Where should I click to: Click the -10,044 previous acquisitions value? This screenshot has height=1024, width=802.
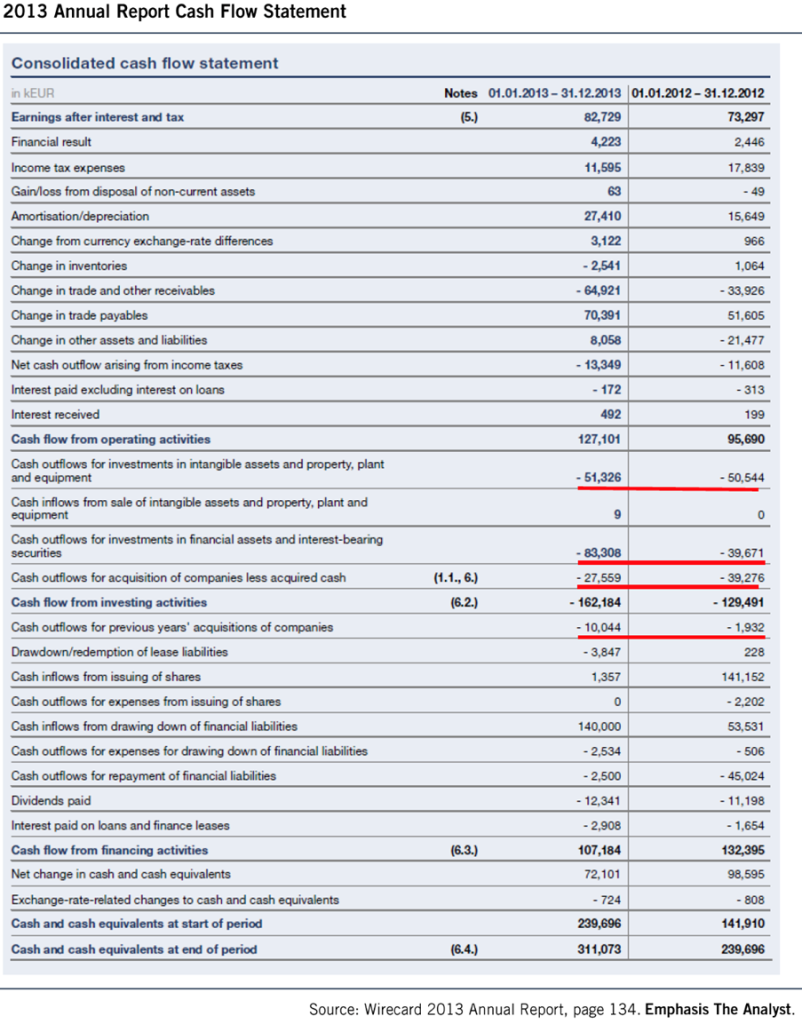tap(598, 628)
